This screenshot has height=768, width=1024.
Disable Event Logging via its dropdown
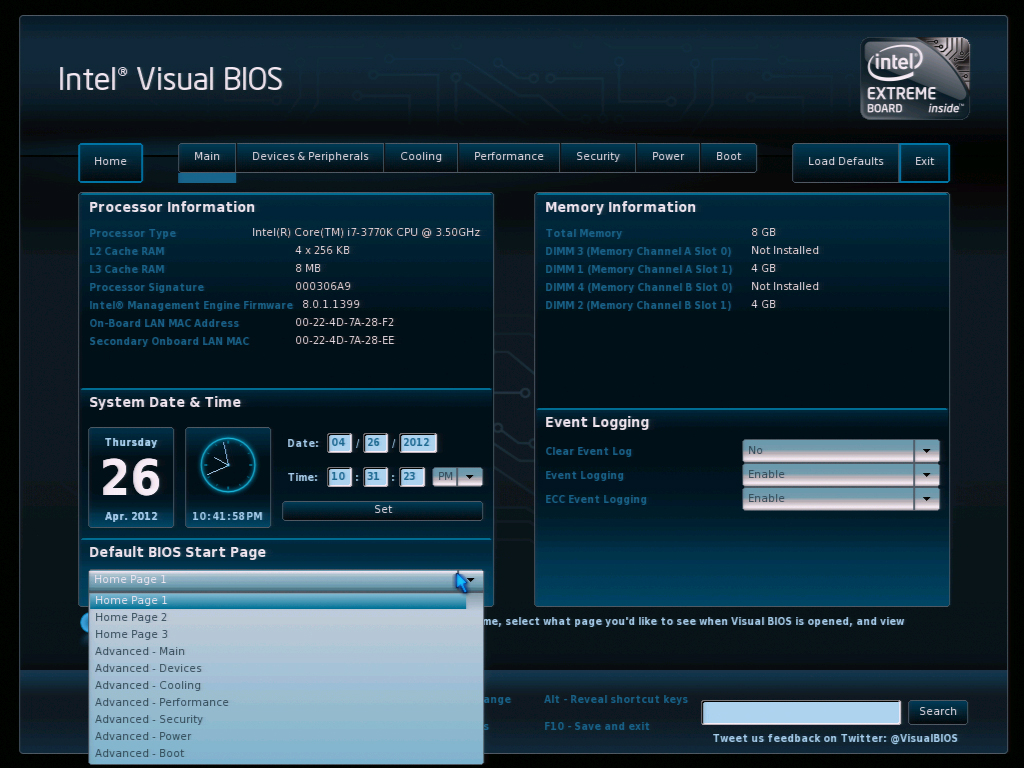tap(926, 474)
